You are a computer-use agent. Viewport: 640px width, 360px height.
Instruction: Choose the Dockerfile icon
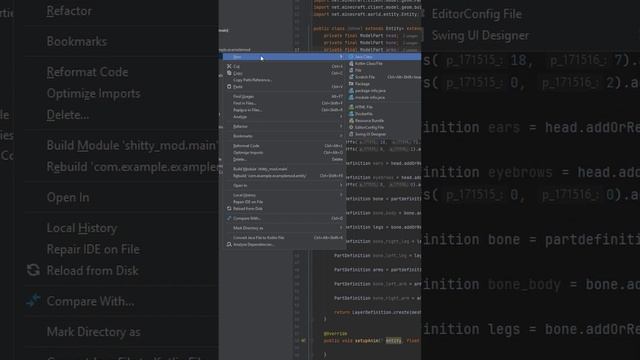[351, 114]
